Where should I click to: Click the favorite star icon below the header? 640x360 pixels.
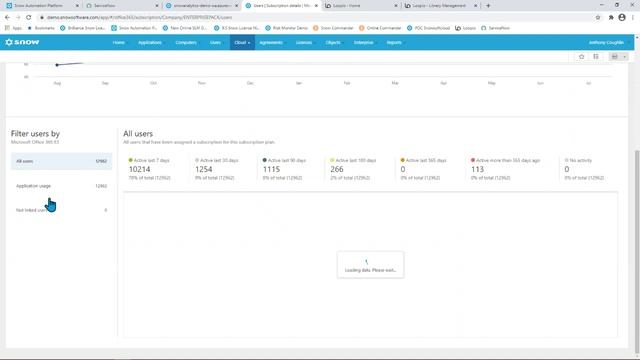point(582,57)
